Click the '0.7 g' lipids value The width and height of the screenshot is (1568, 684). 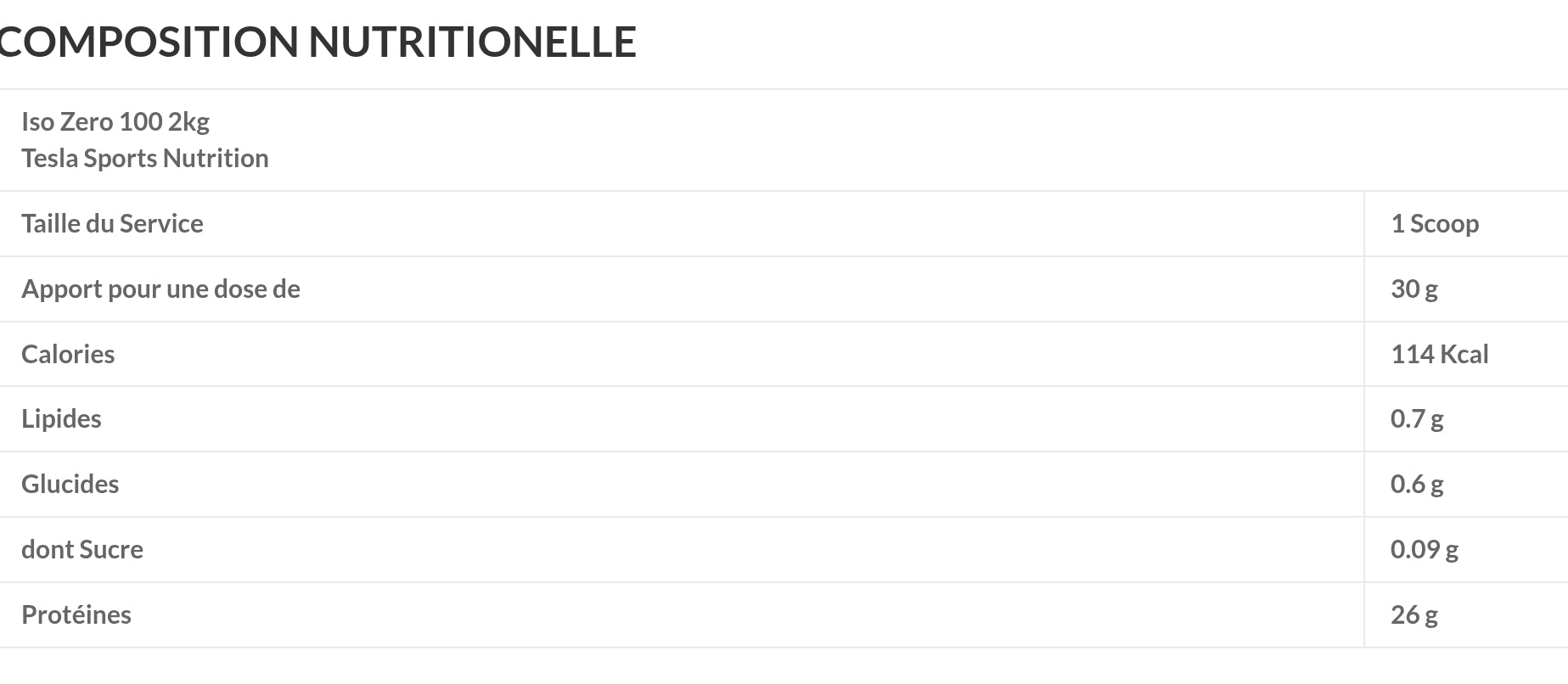(x=1416, y=419)
